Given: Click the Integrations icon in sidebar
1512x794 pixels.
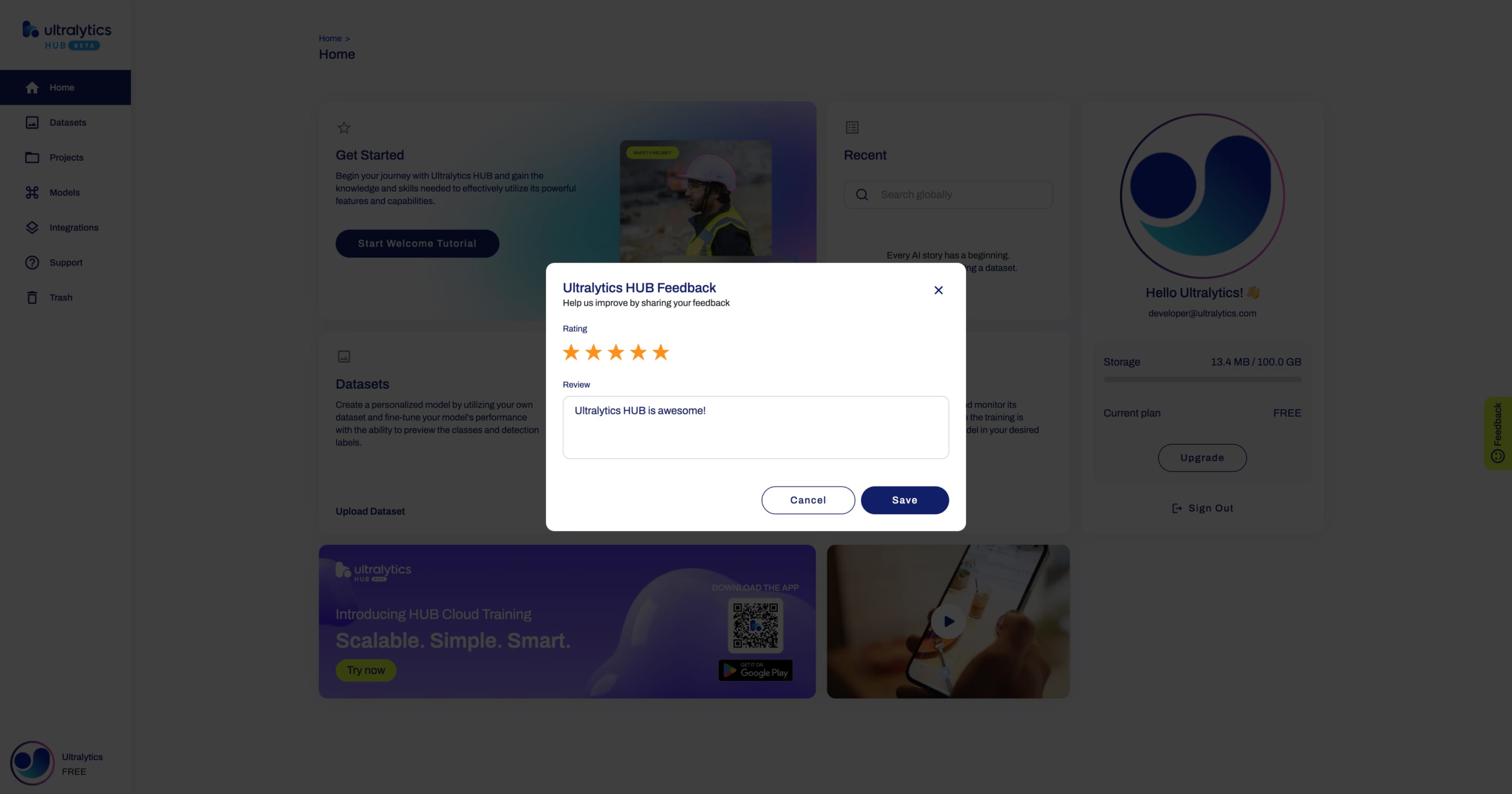Looking at the screenshot, I should 32,227.
